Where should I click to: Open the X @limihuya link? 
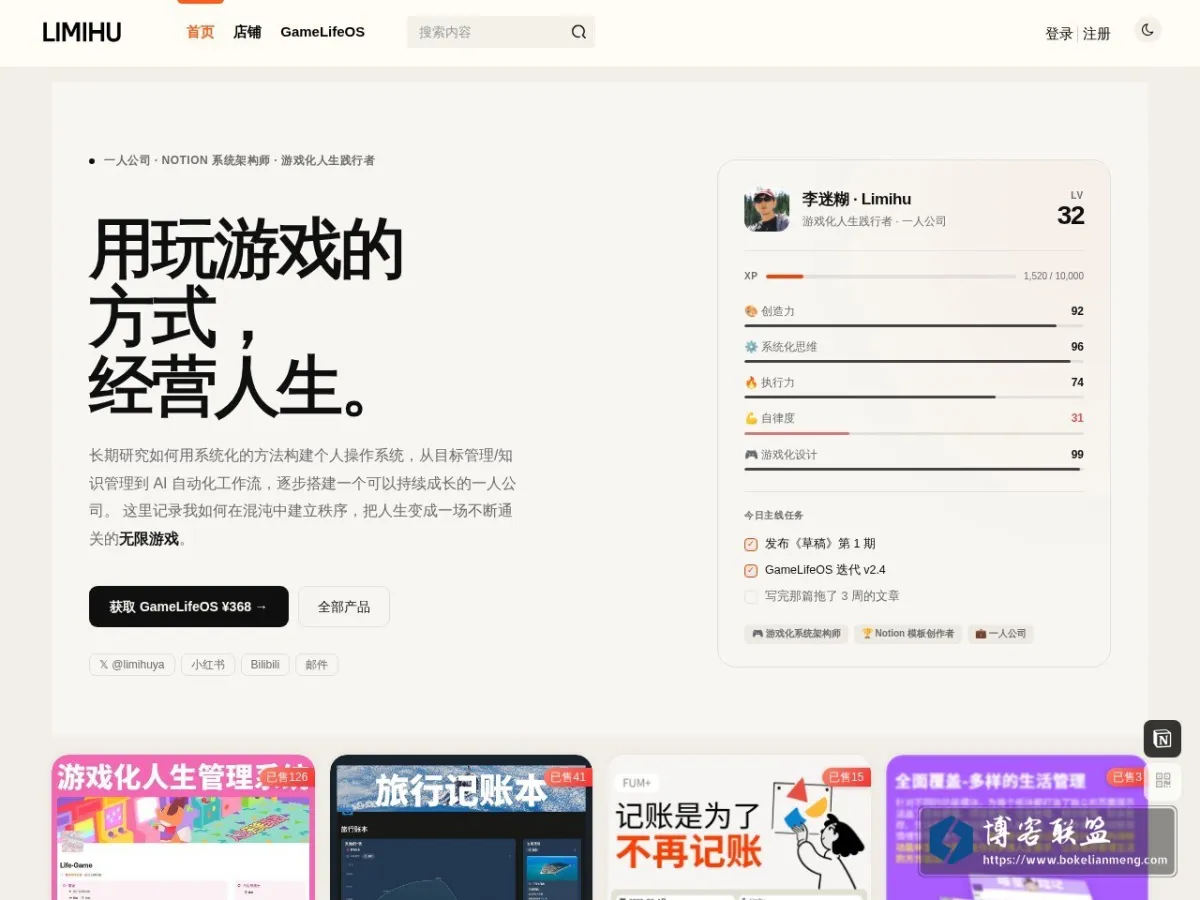(132, 664)
